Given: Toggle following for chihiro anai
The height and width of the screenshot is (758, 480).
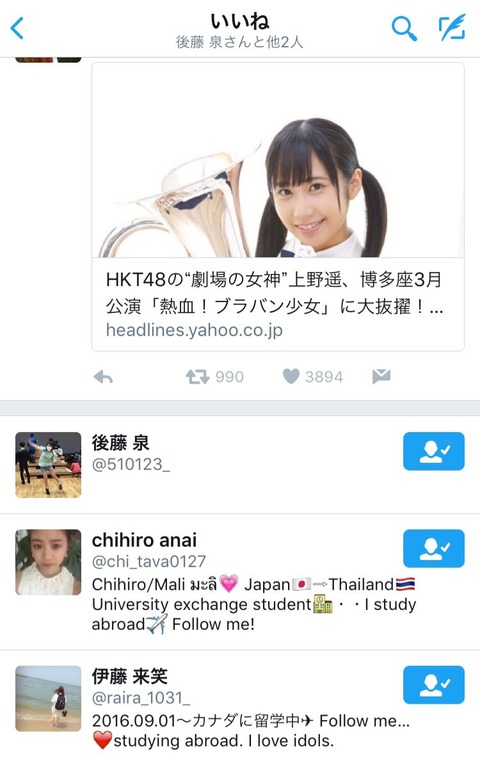Looking at the screenshot, I should click(434, 548).
